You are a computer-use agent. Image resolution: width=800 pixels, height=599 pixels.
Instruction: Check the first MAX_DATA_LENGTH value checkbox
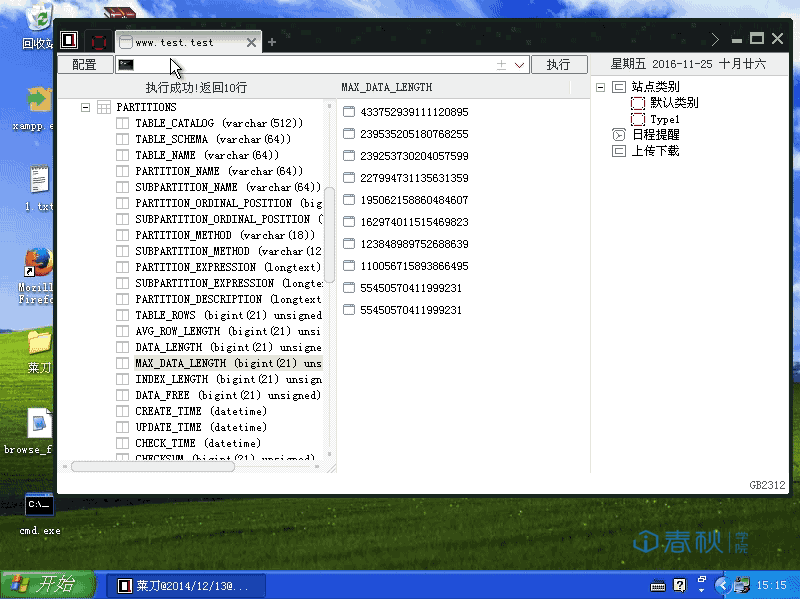click(347, 112)
